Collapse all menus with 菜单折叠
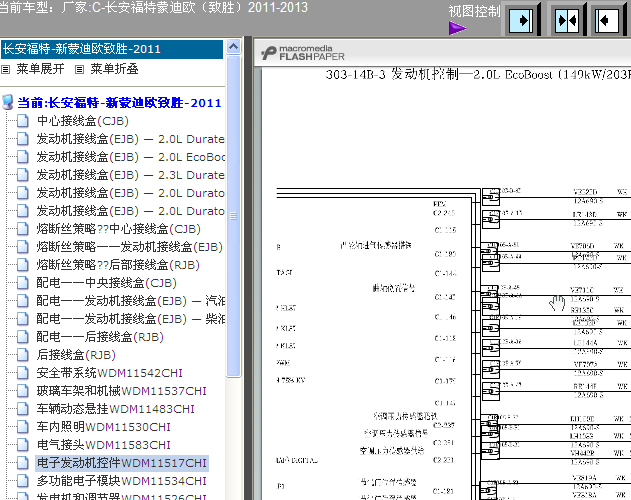This screenshot has width=631, height=500. (114, 69)
